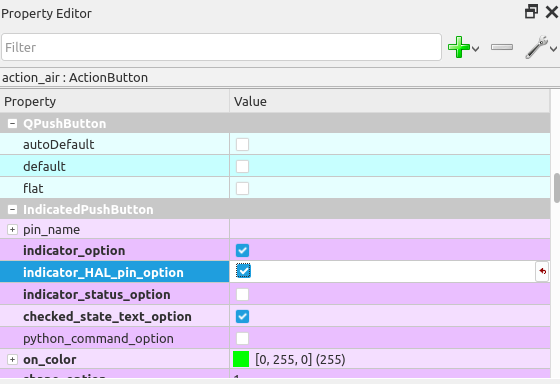This screenshot has width=560, height=384.
Task: Click the Property column header
Action: (115, 101)
